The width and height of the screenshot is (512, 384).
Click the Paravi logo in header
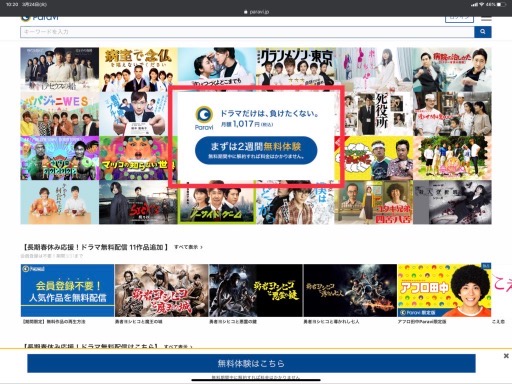coord(40,18)
